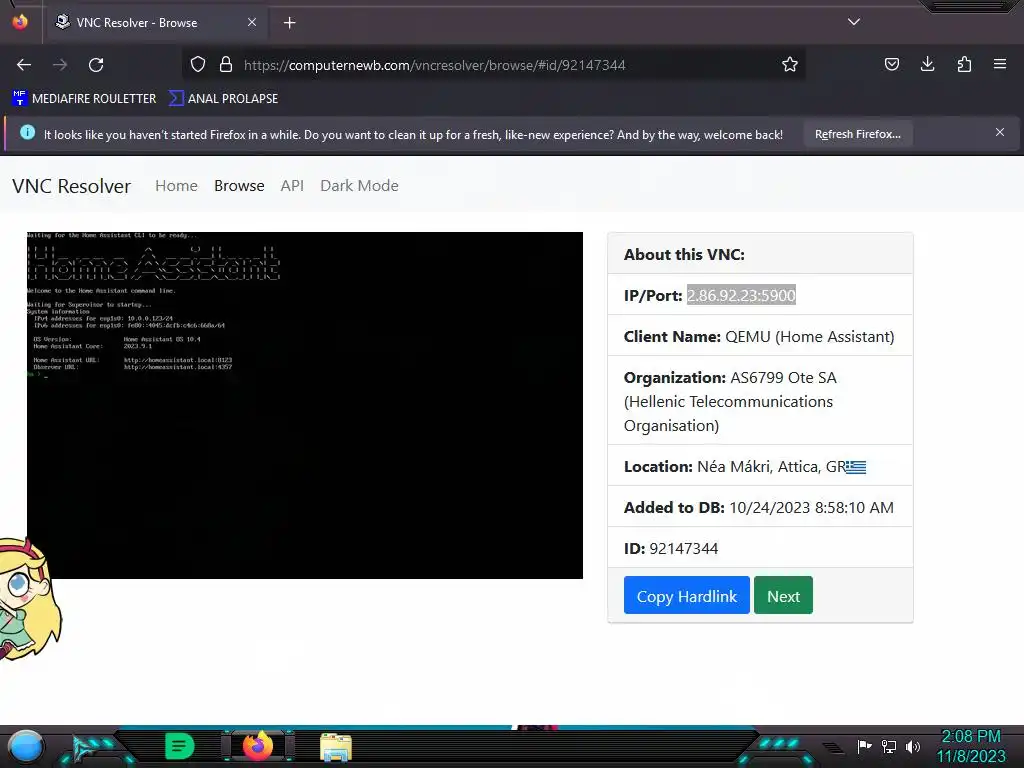Click the Copy Hardlink button

686,596
